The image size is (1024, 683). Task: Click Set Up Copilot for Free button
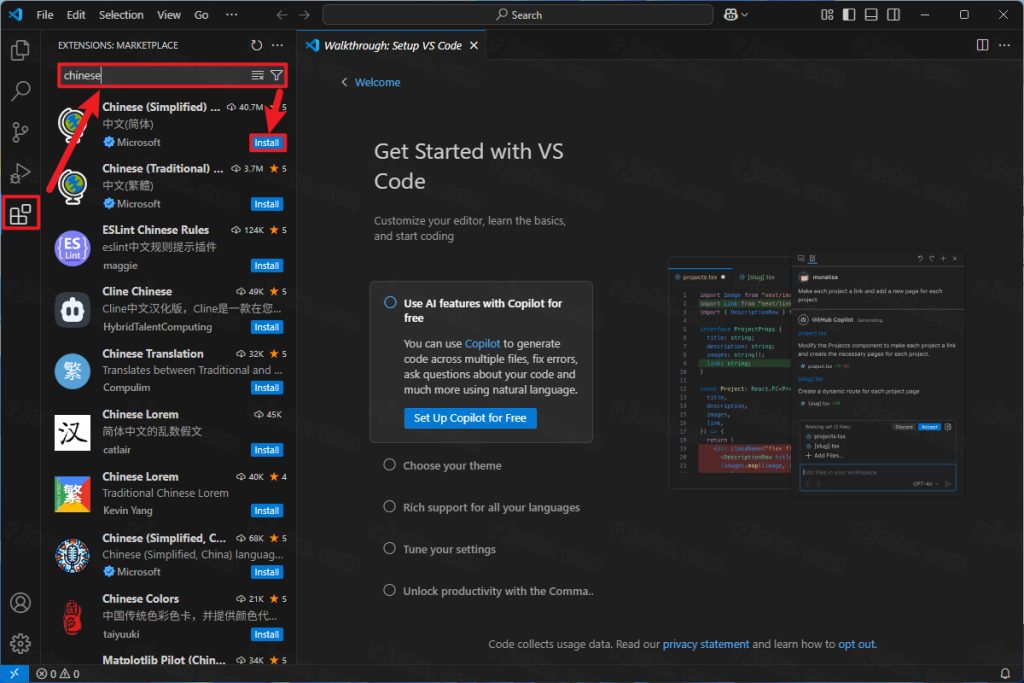(x=470, y=418)
